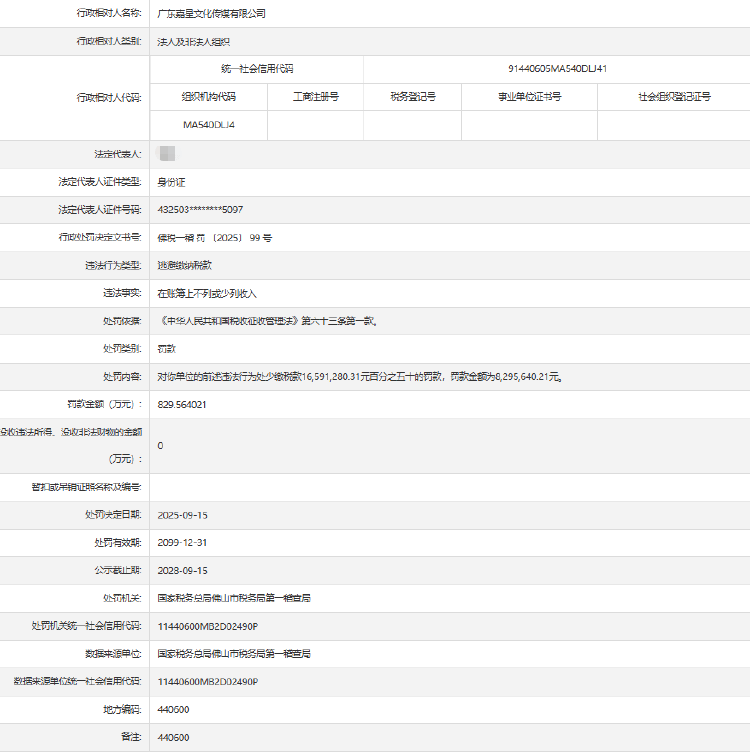Click the 地方编码 value 440600

pos(173,709)
